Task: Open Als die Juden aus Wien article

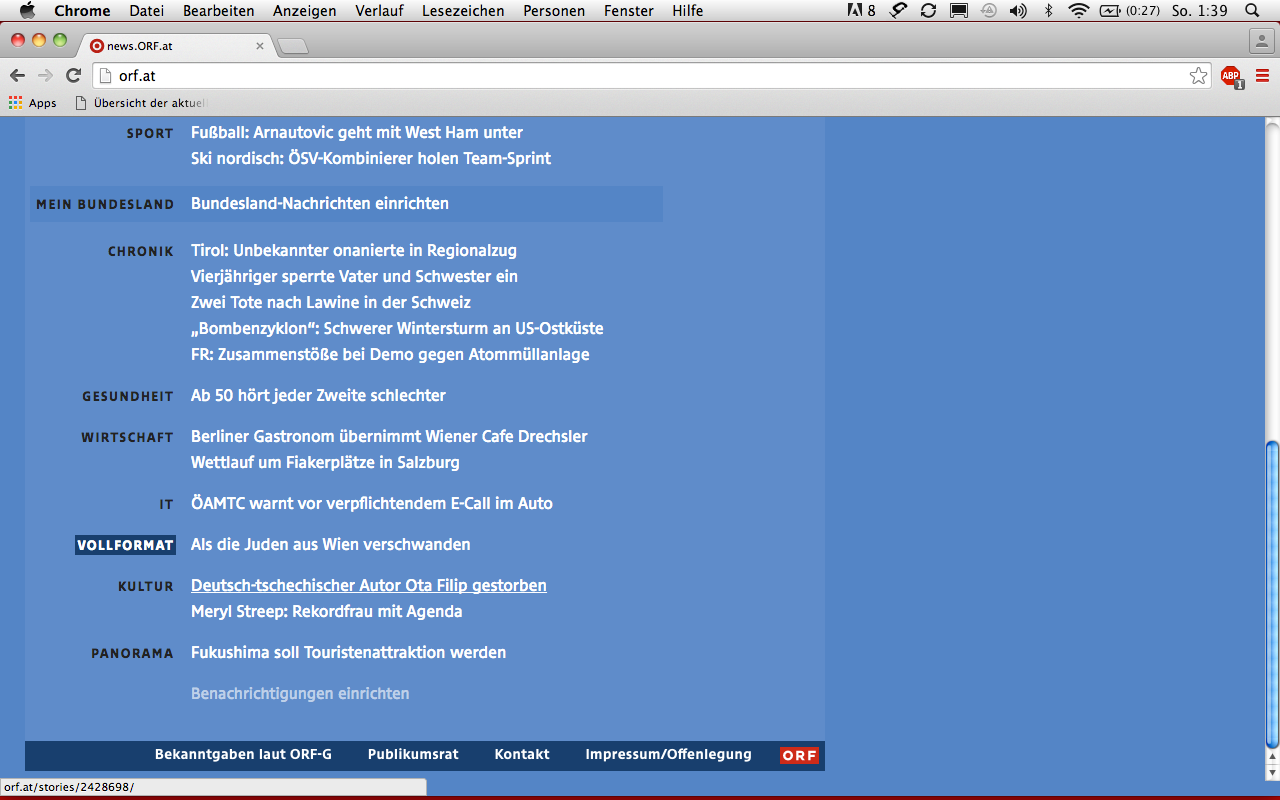Action: 331,544
